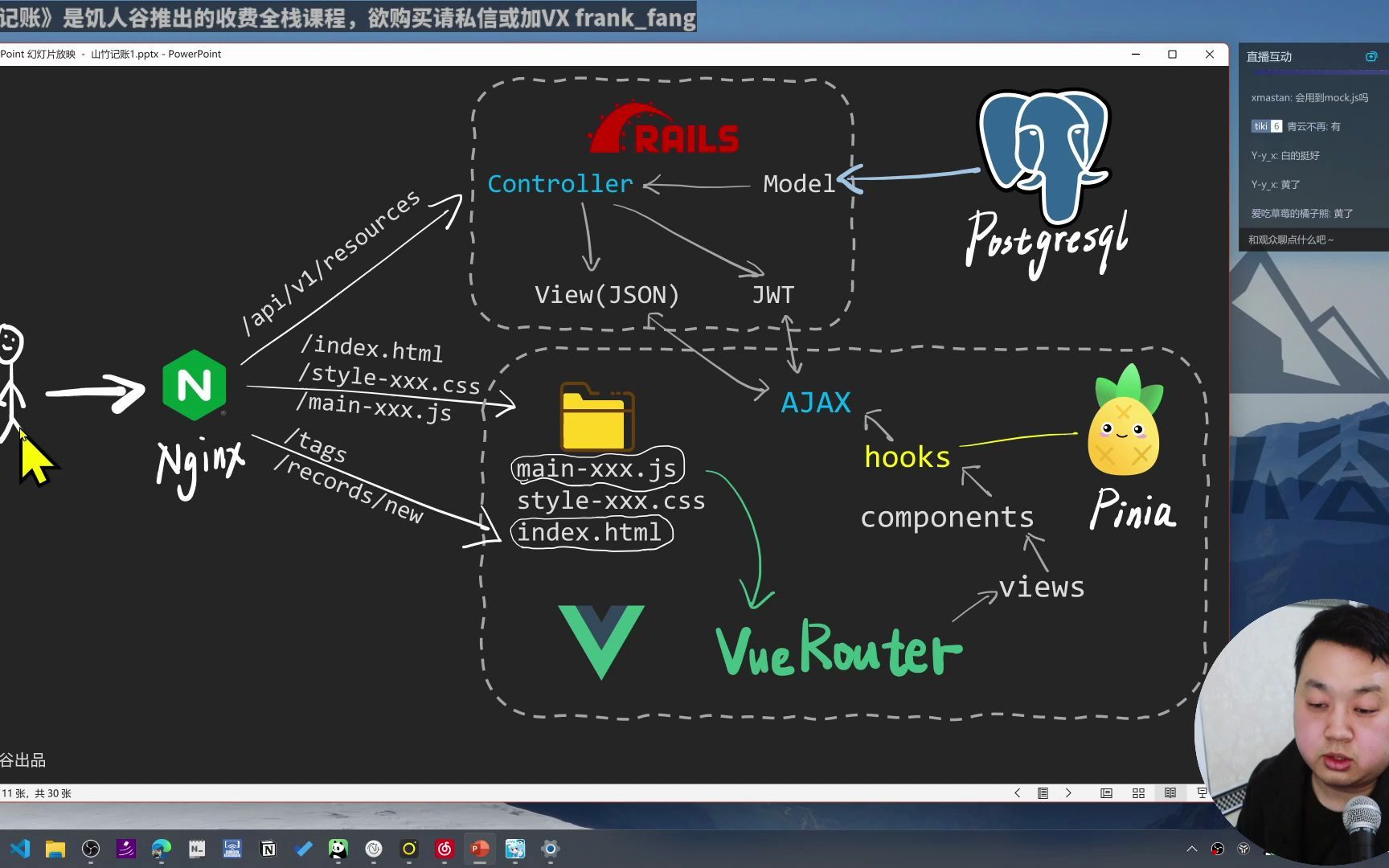Viewport: 1389px width, 868px height.
Task: Open the gear settings app on taskbar
Action: pyautogui.click(x=551, y=849)
